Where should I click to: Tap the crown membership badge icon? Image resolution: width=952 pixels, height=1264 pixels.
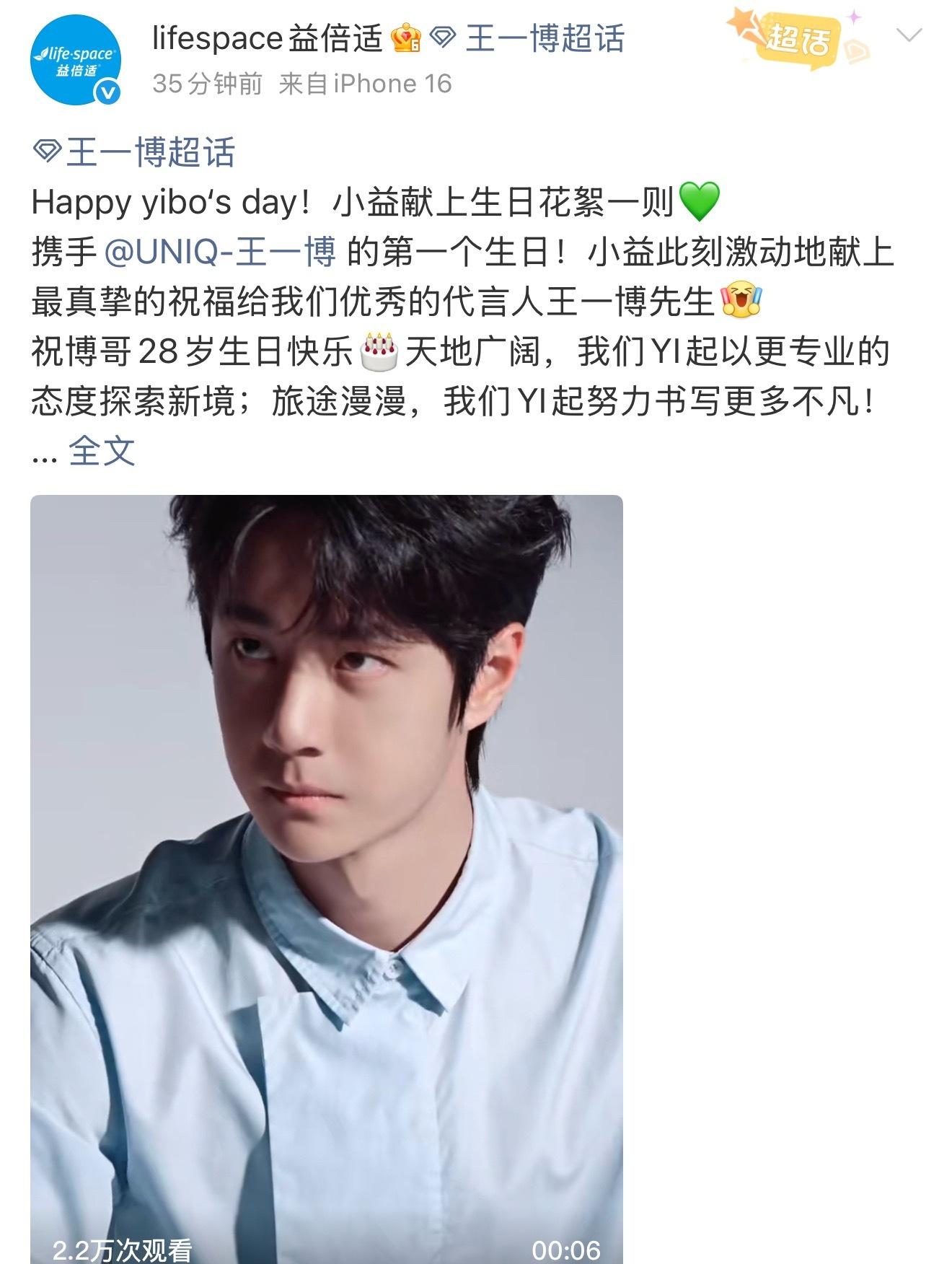[x=406, y=38]
